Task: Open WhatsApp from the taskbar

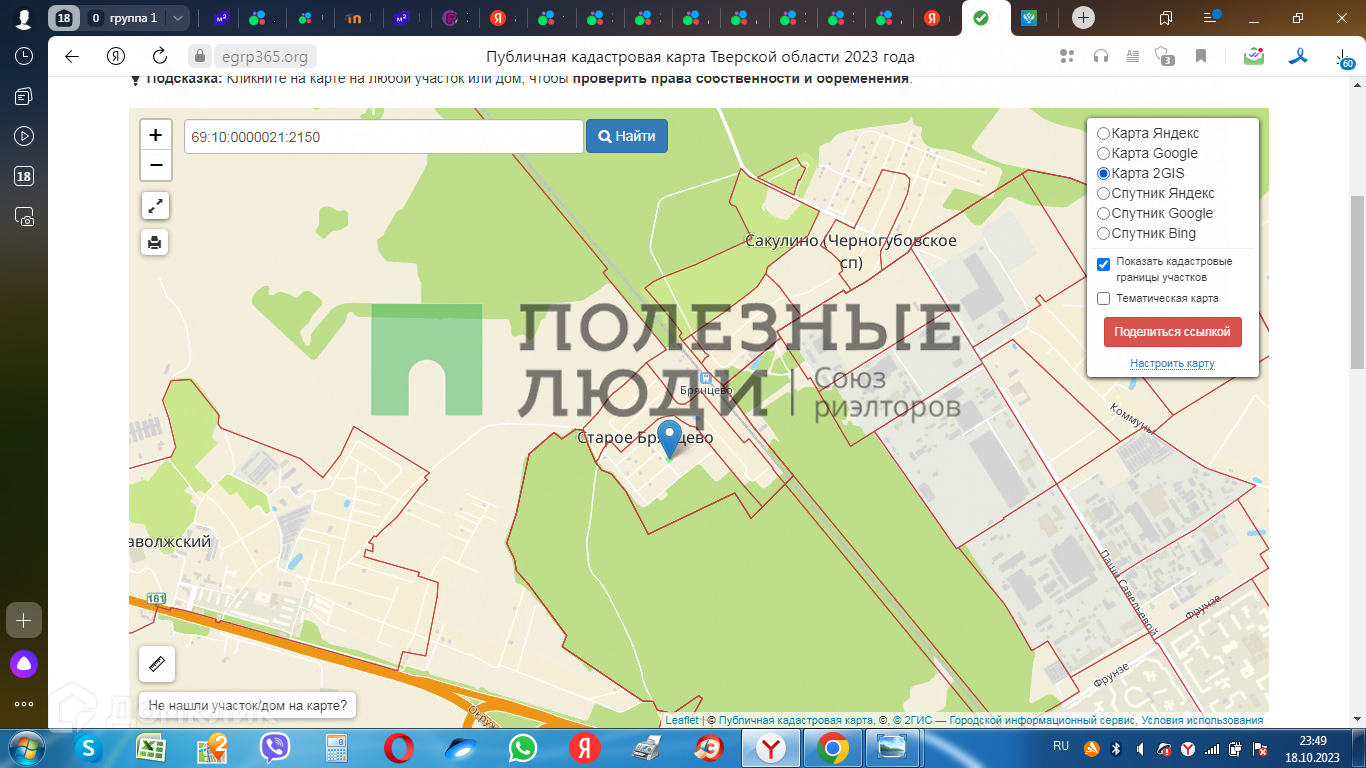Action: point(523,748)
